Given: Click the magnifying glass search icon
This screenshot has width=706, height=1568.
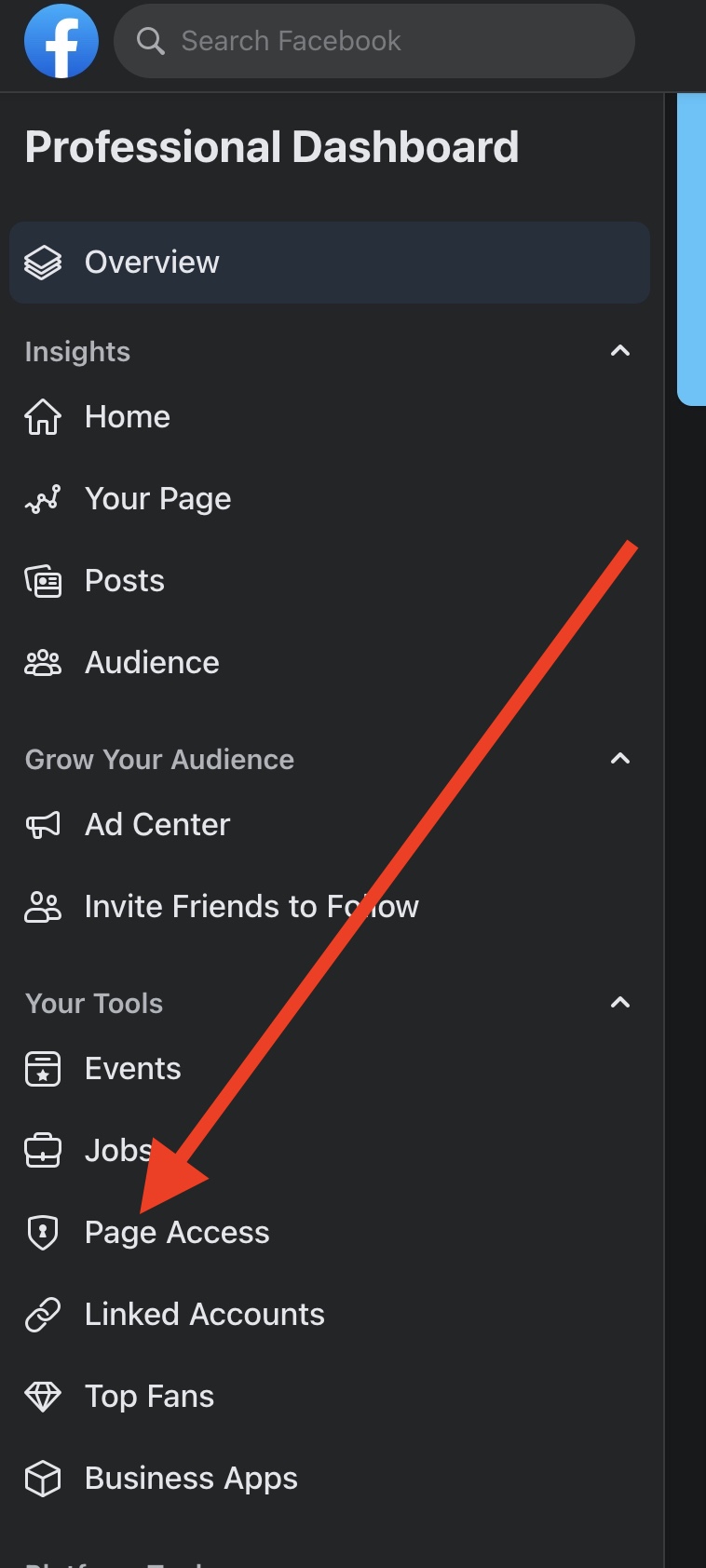Looking at the screenshot, I should point(150,41).
